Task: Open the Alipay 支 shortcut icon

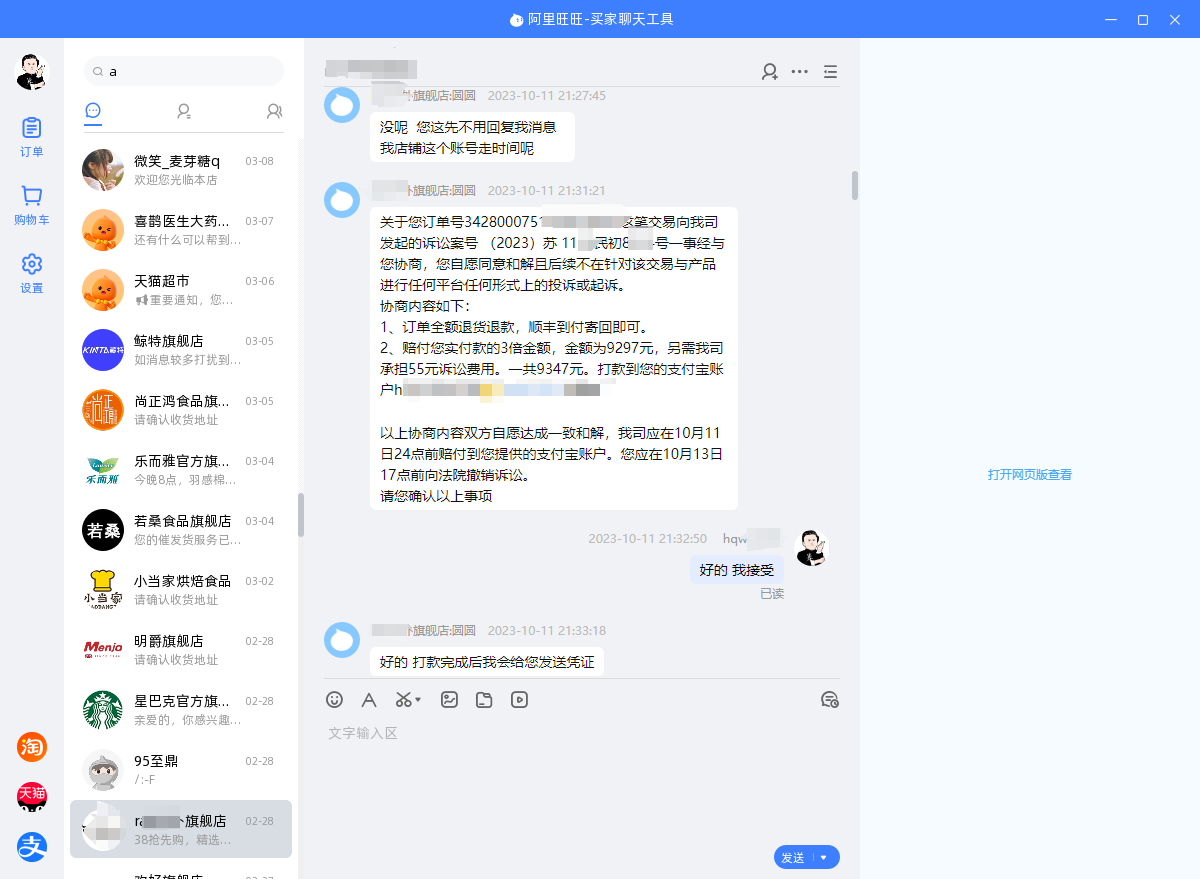Action: (x=32, y=847)
